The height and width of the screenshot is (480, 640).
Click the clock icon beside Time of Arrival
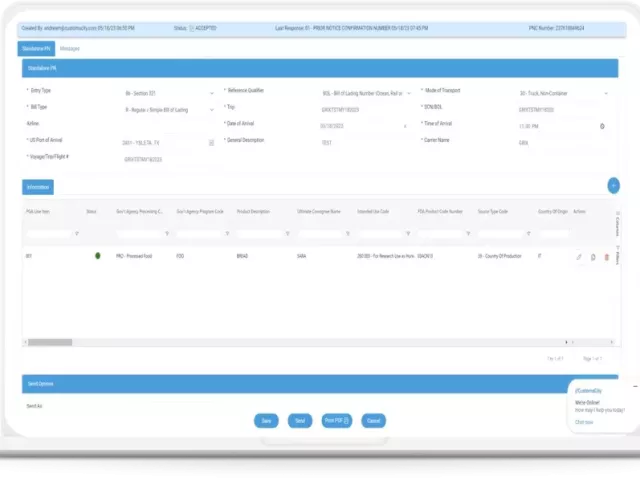[x=602, y=126]
